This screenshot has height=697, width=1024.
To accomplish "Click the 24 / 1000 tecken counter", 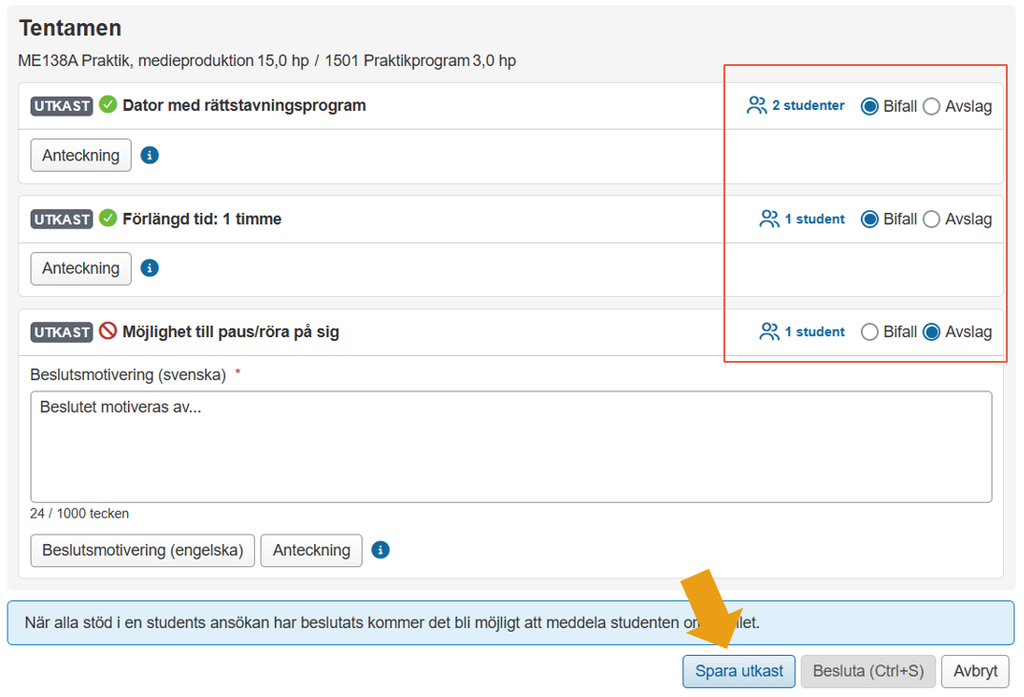I will coord(79,513).
